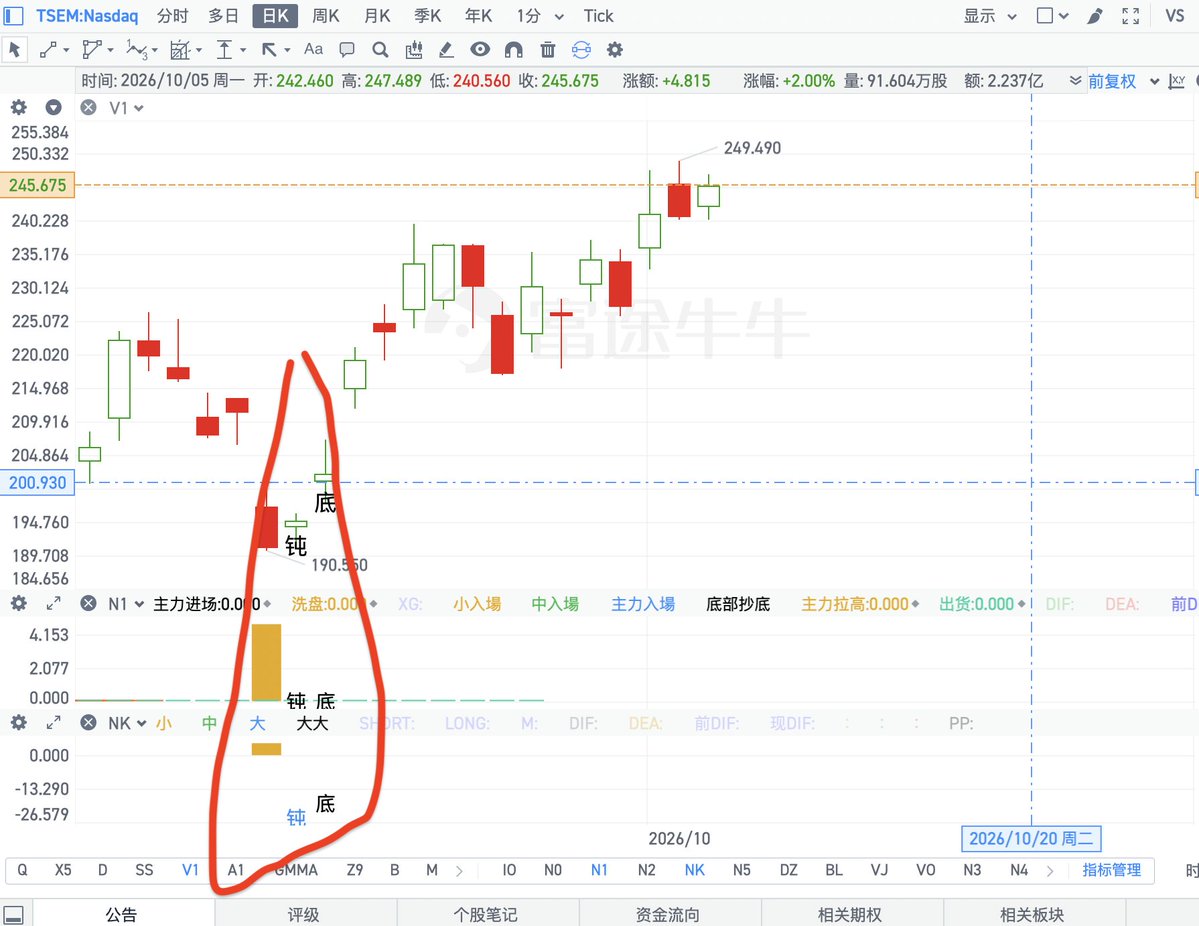
Task: Select the GMMA indicator shortcut
Action: [296, 870]
